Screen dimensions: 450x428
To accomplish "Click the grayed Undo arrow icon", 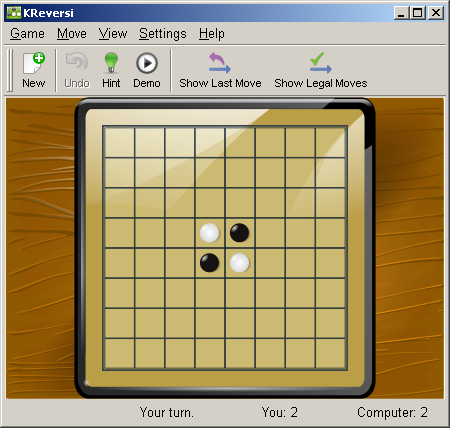I will tap(77, 62).
